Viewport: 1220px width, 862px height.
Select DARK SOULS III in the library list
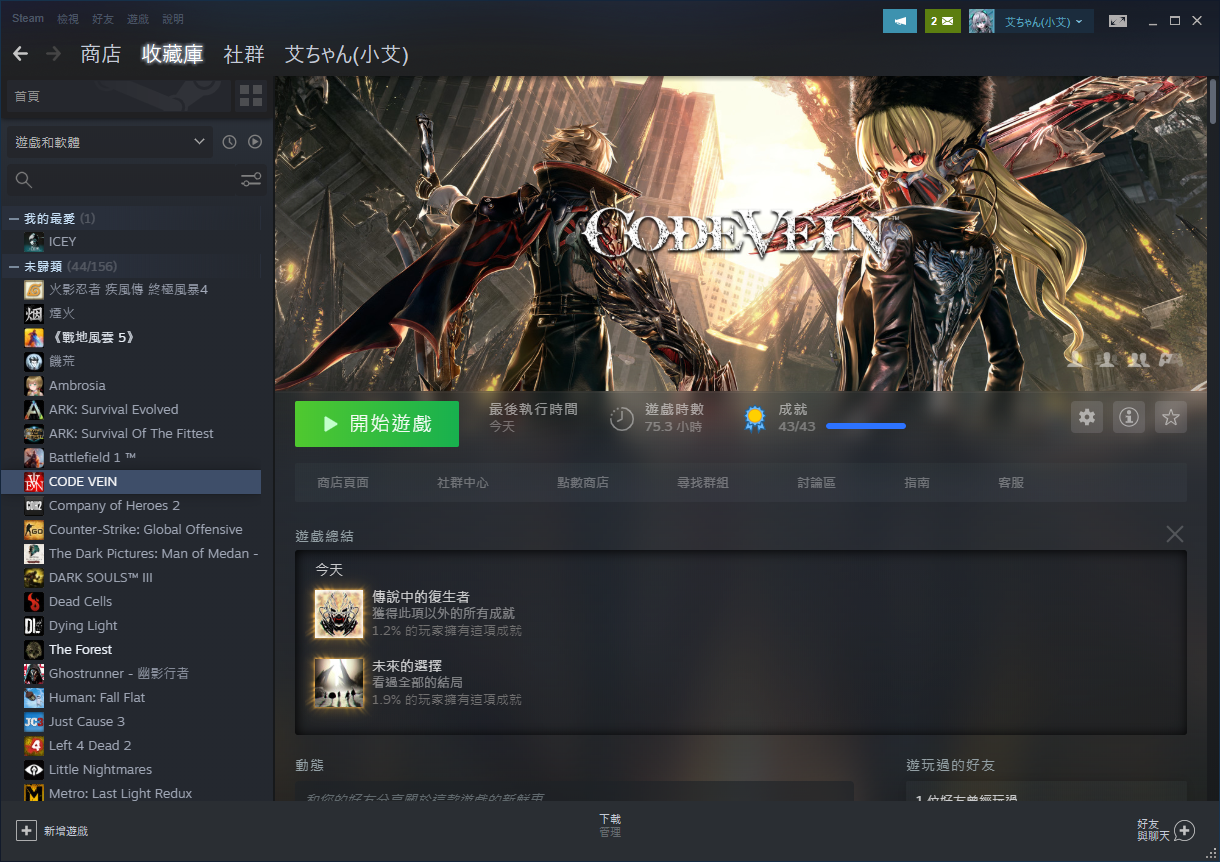(x=100, y=578)
